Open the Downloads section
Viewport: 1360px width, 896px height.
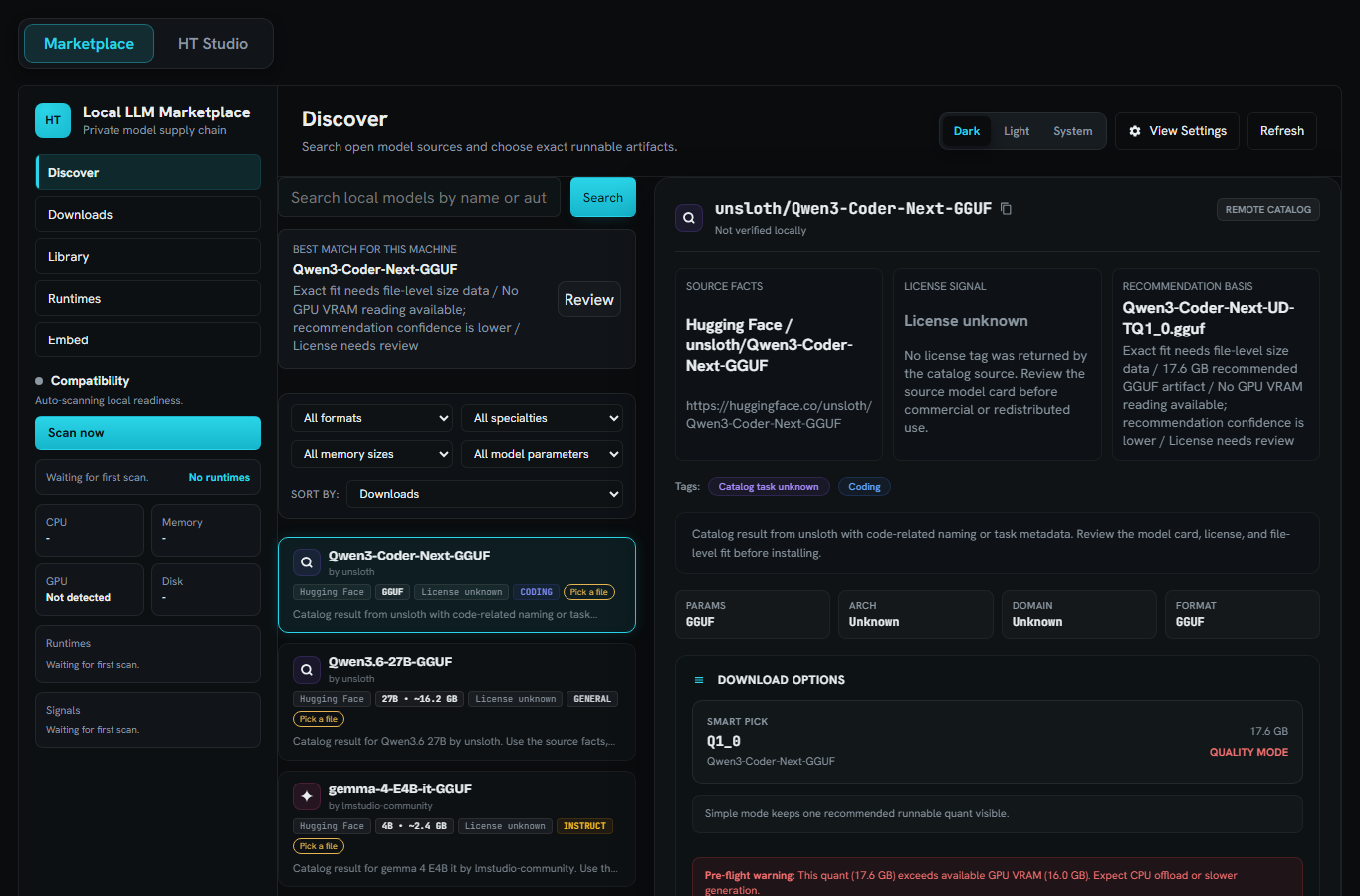click(x=147, y=214)
